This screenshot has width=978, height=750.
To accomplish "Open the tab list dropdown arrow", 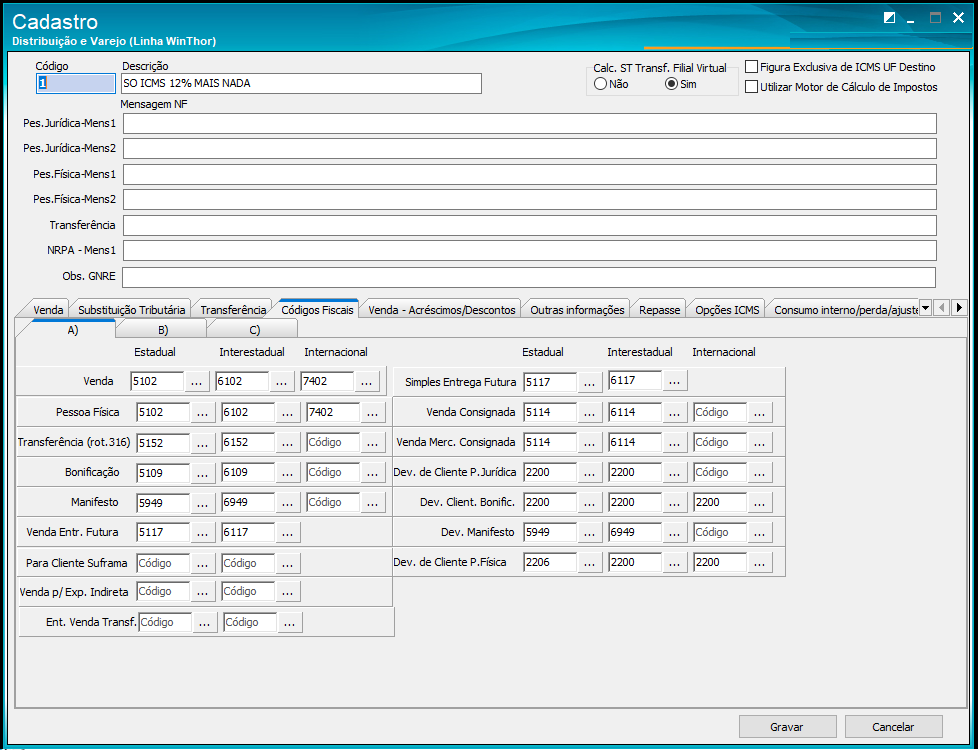I will click(926, 308).
